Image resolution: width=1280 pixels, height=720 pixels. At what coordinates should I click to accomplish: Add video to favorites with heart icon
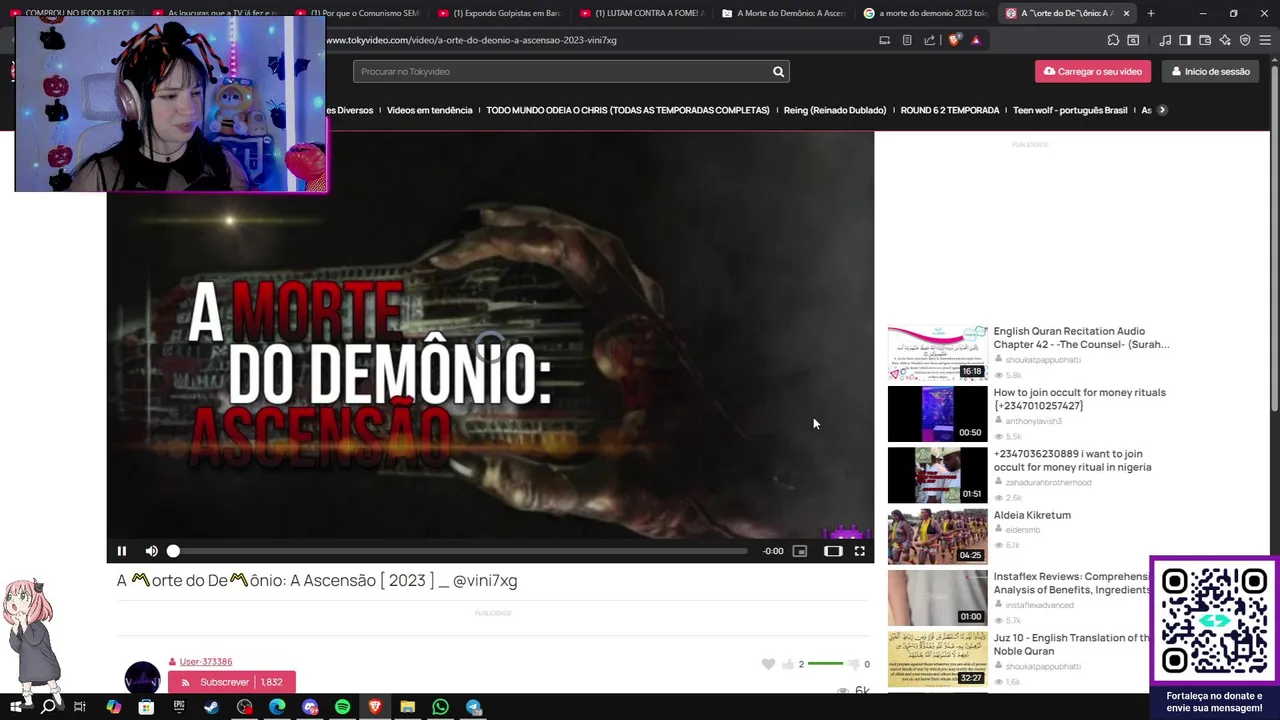pos(768,664)
